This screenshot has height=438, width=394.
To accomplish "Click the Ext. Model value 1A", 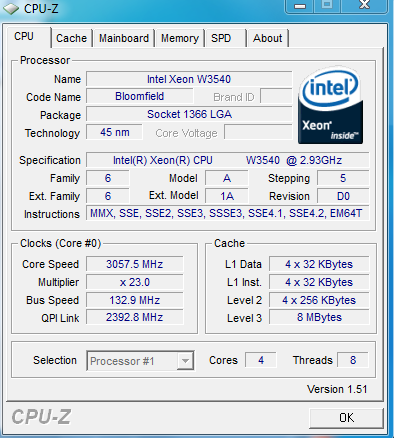I will 227,196.
